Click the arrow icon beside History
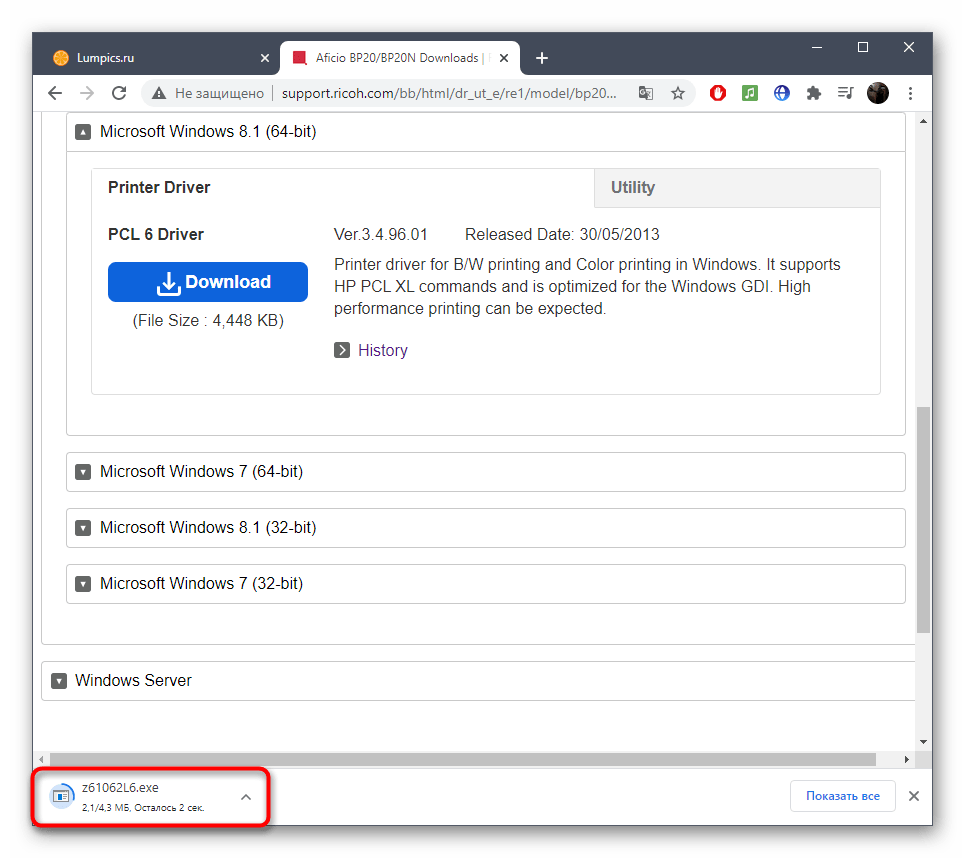Image resolution: width=965 pixels, height=858 pixels. [x=342, y=350]
